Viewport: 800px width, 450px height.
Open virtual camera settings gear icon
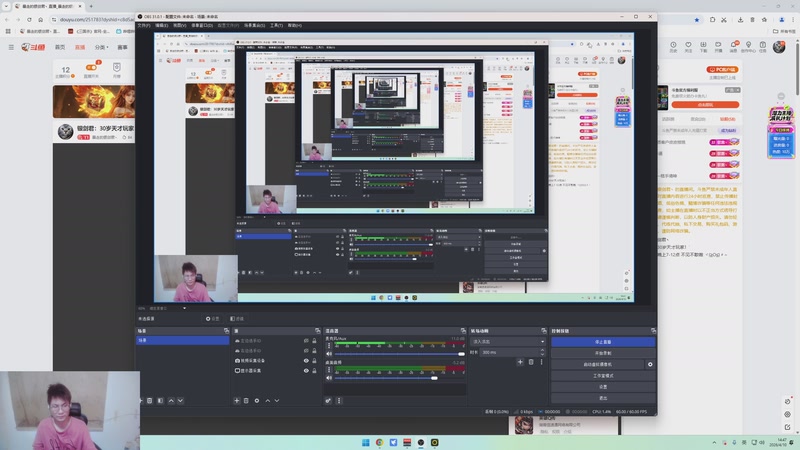coord(650,364)
